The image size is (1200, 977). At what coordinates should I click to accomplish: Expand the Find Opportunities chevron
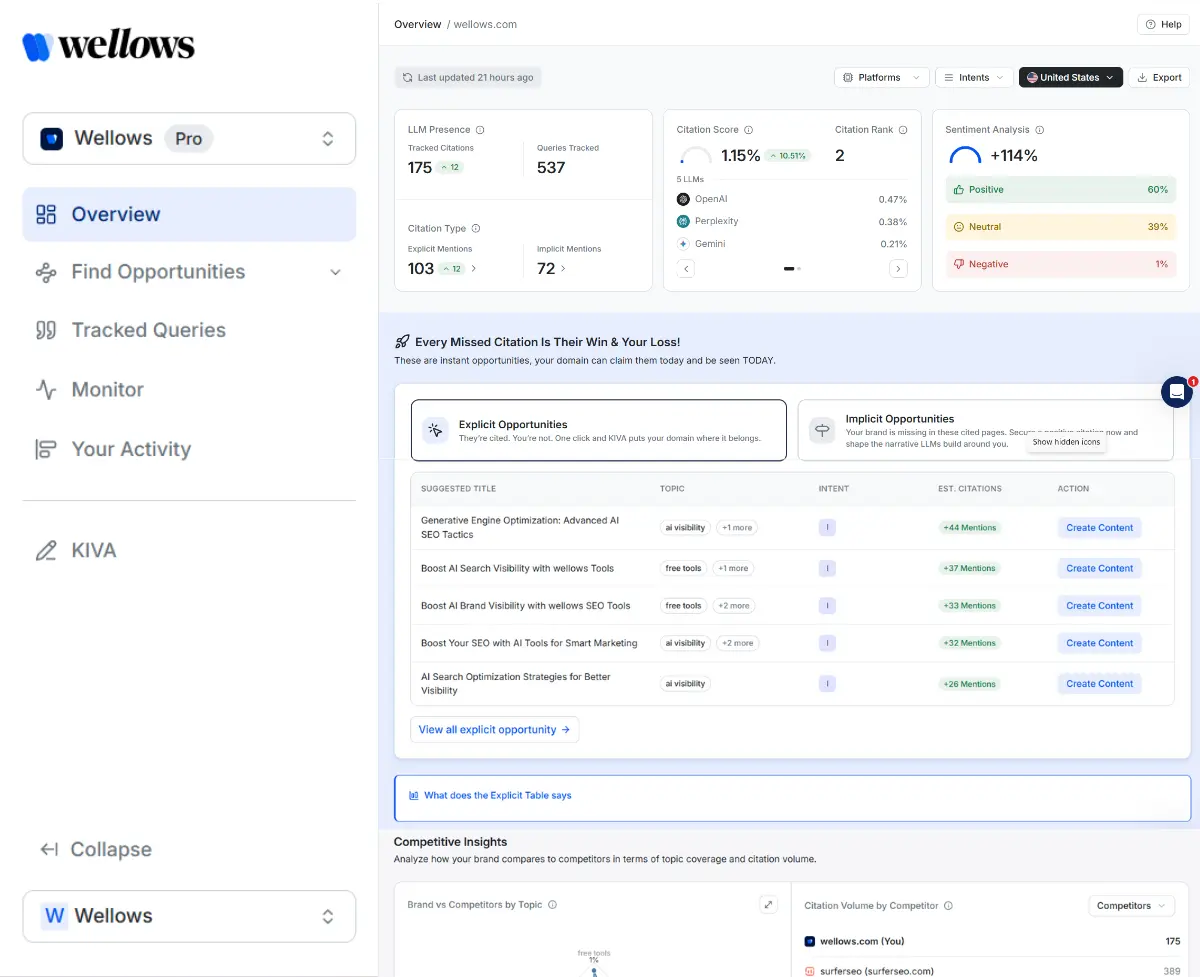335,272
